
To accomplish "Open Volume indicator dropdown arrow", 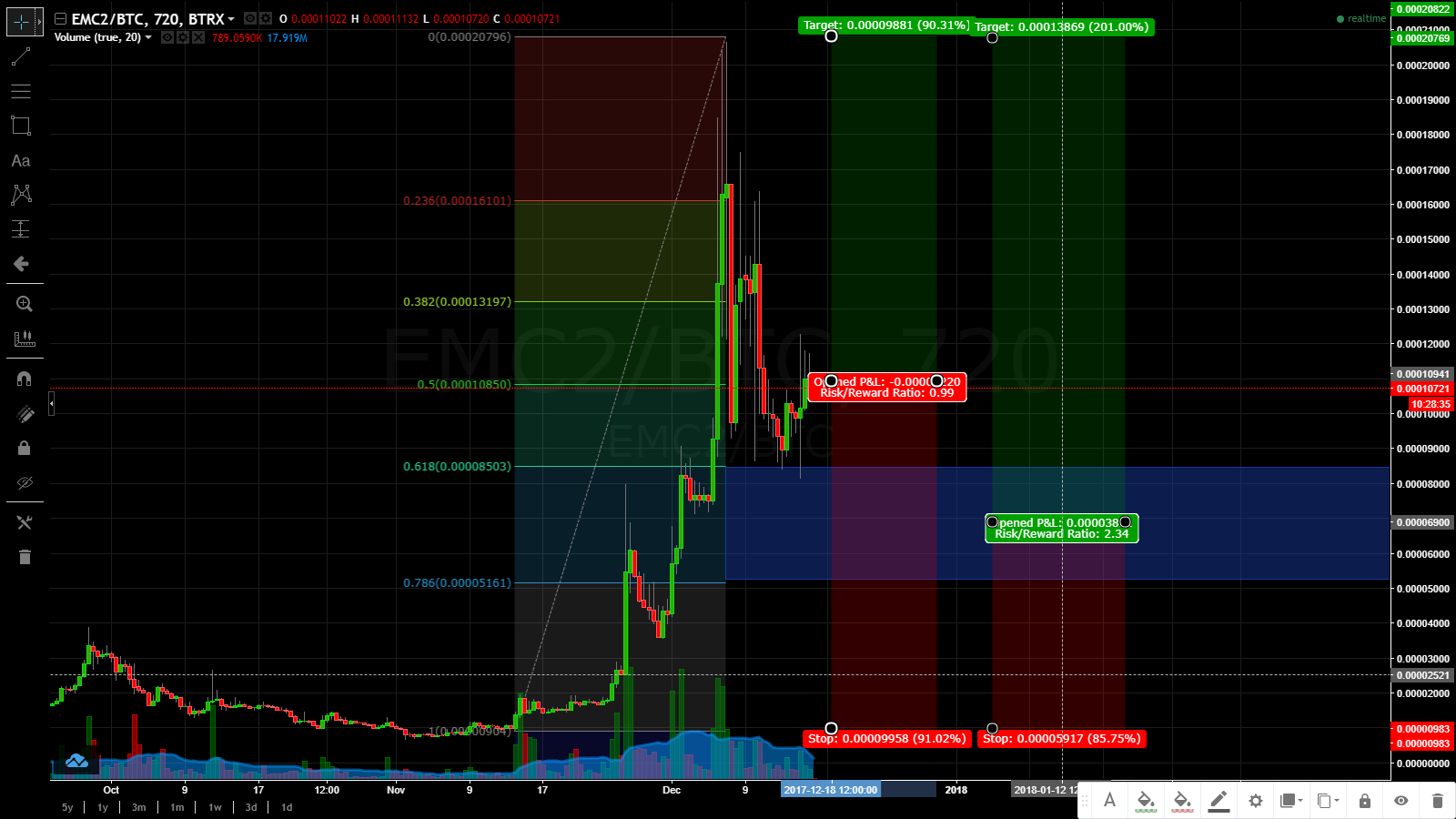I will tap(148, 37).
